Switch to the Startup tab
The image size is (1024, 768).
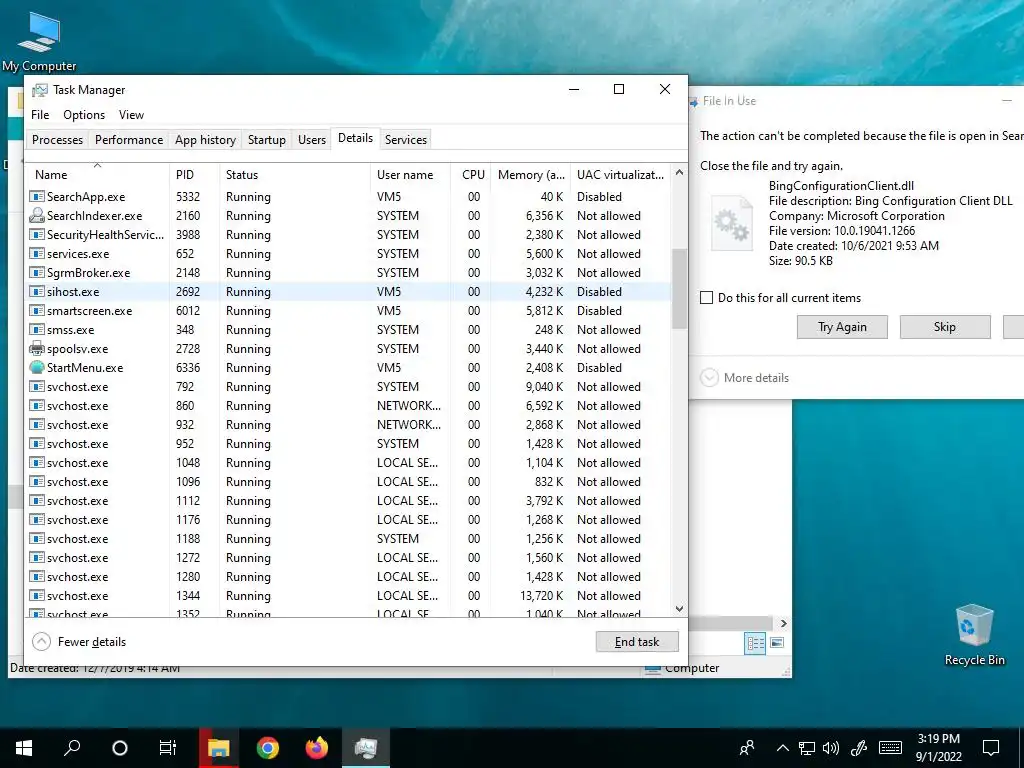tap(266, 140)
